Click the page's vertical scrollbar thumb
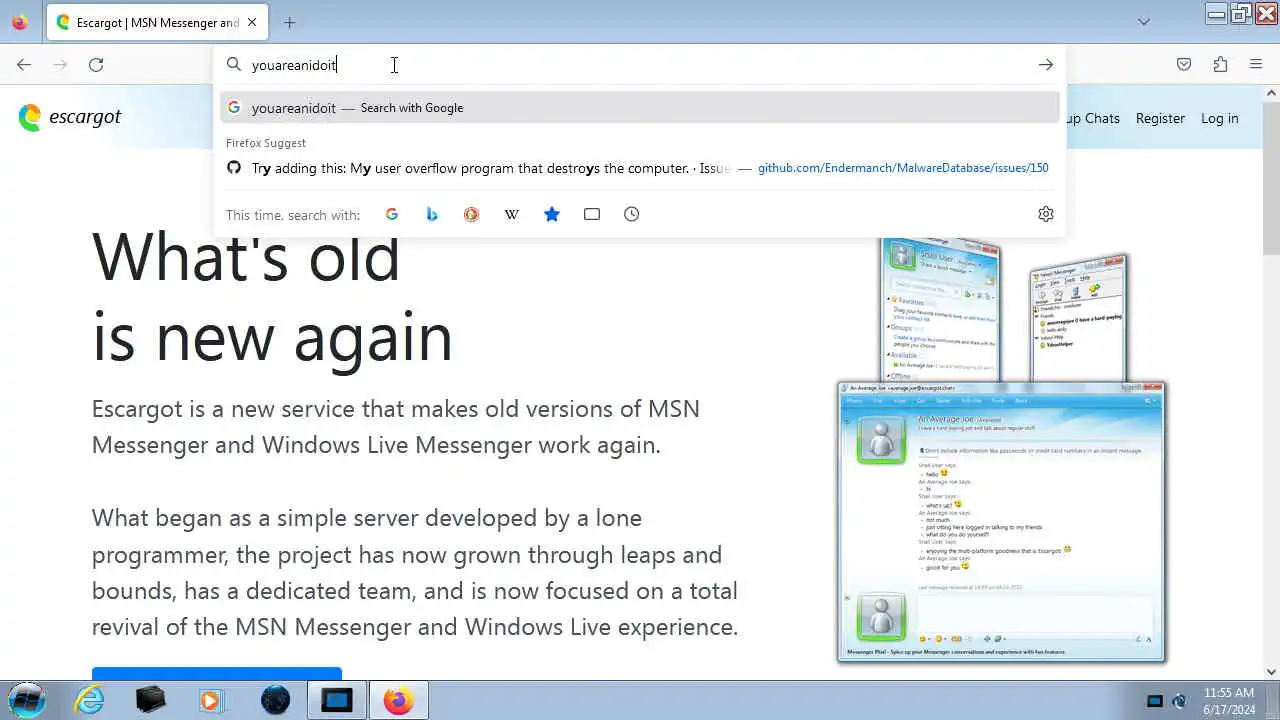 click(1272, 177)
